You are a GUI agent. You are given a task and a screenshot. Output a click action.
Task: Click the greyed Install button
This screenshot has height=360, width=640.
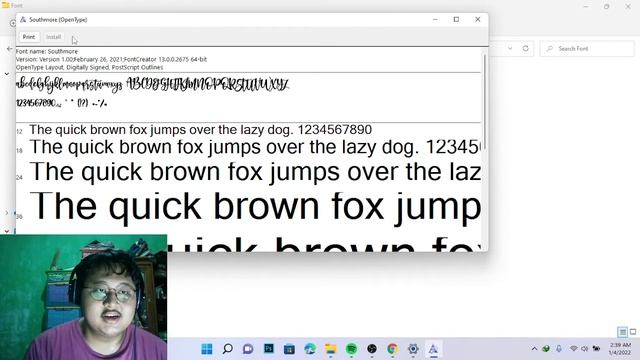pos(53,37)
